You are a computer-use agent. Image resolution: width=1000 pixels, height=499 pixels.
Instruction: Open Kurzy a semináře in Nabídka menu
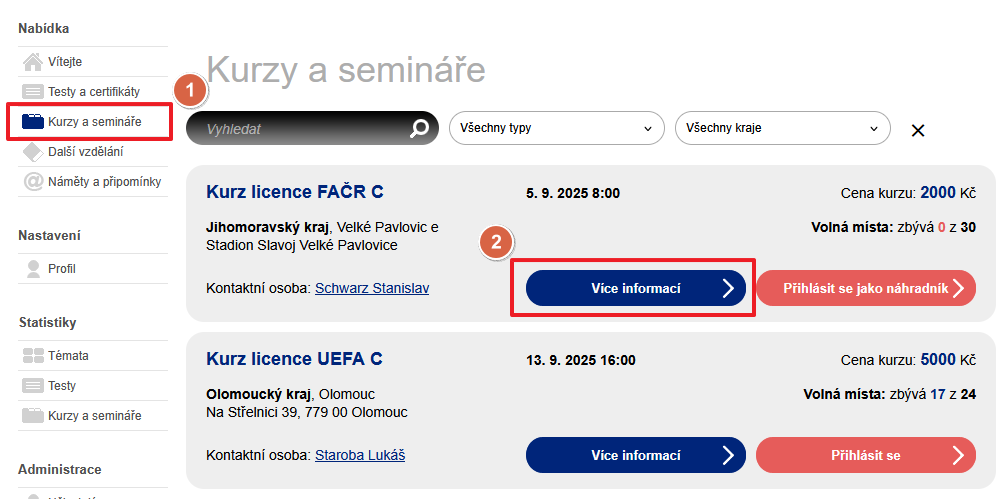94,122
